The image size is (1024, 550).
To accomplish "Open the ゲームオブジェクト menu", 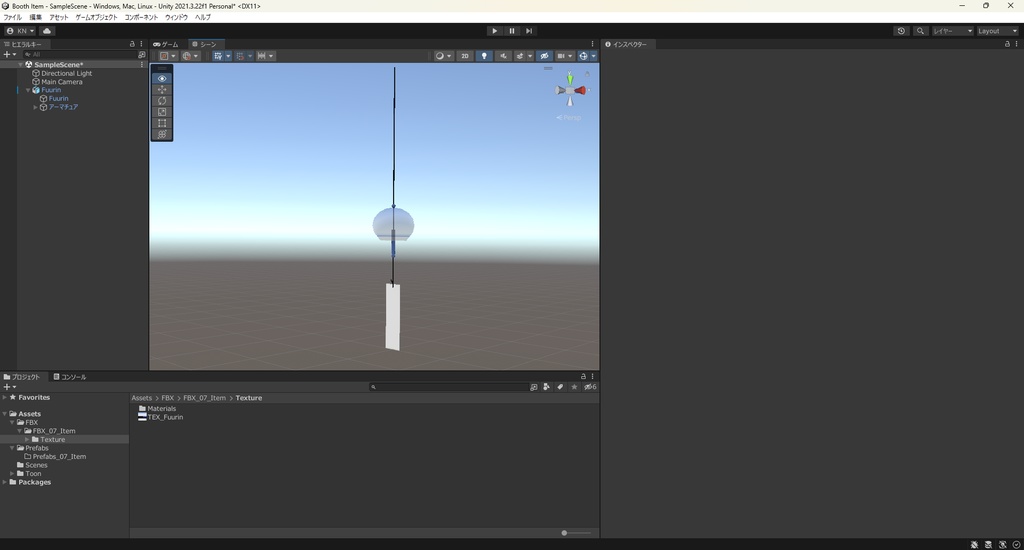I will (97, 17).
